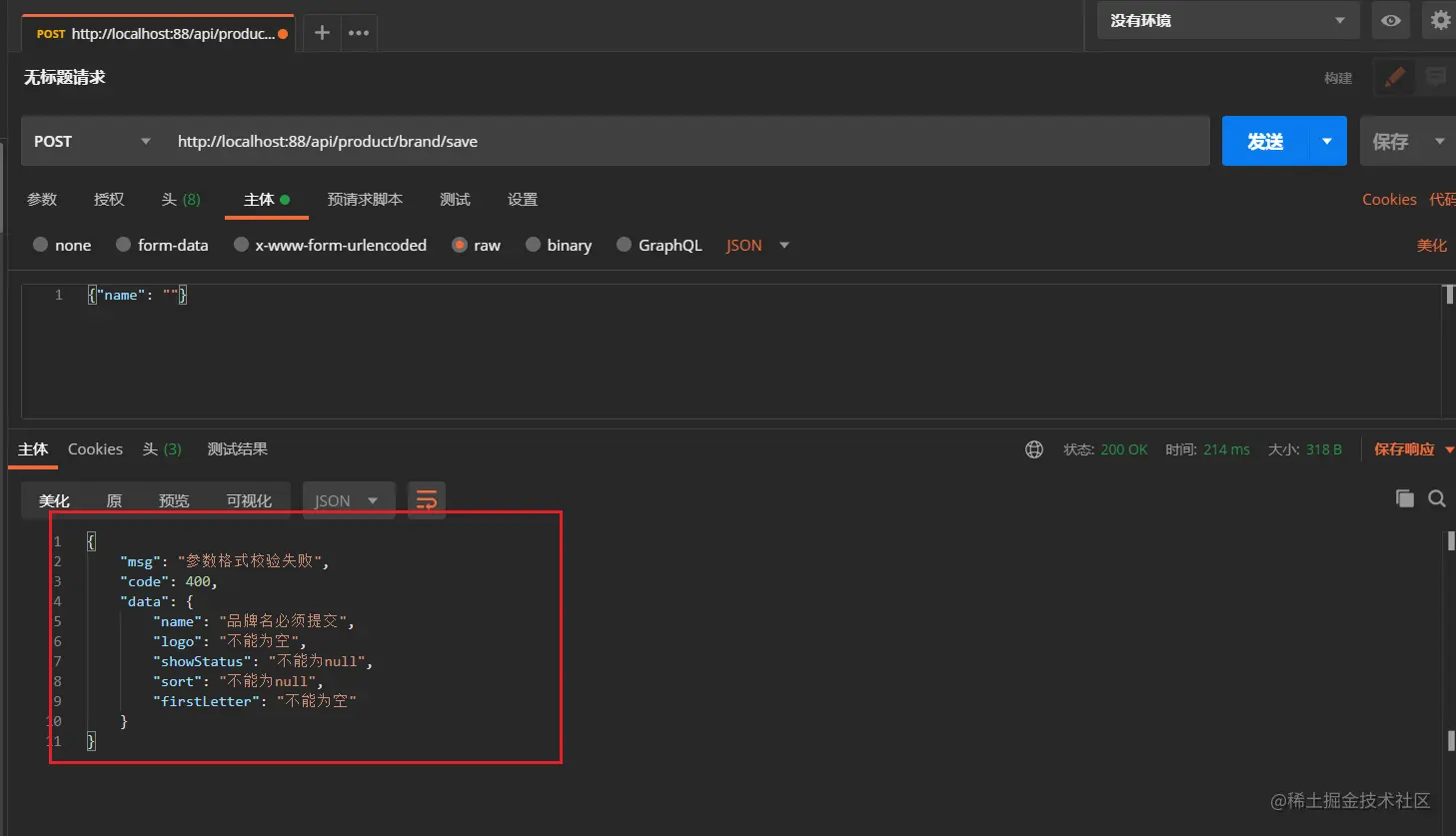This screenshot has width=1456, height=836.
Task: Toggle the word wrap icon in response toolbar
Action: 427,500
